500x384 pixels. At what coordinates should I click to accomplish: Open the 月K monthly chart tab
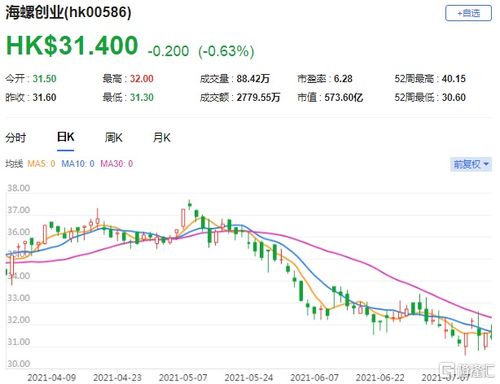[162, 137]
